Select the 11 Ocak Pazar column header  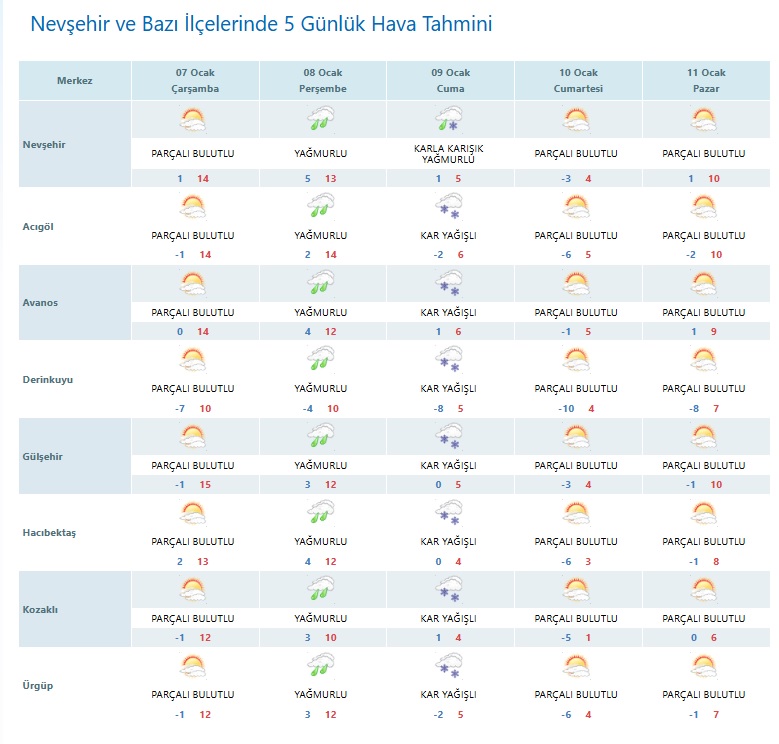[706, 80]
